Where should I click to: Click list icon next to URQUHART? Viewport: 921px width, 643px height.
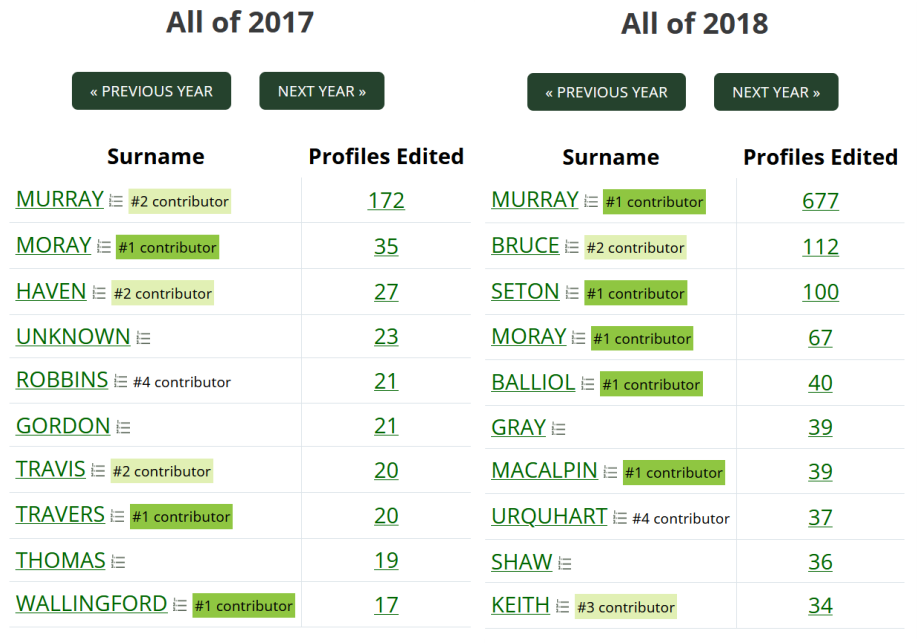pyautogui.click(x=620, y=518)
